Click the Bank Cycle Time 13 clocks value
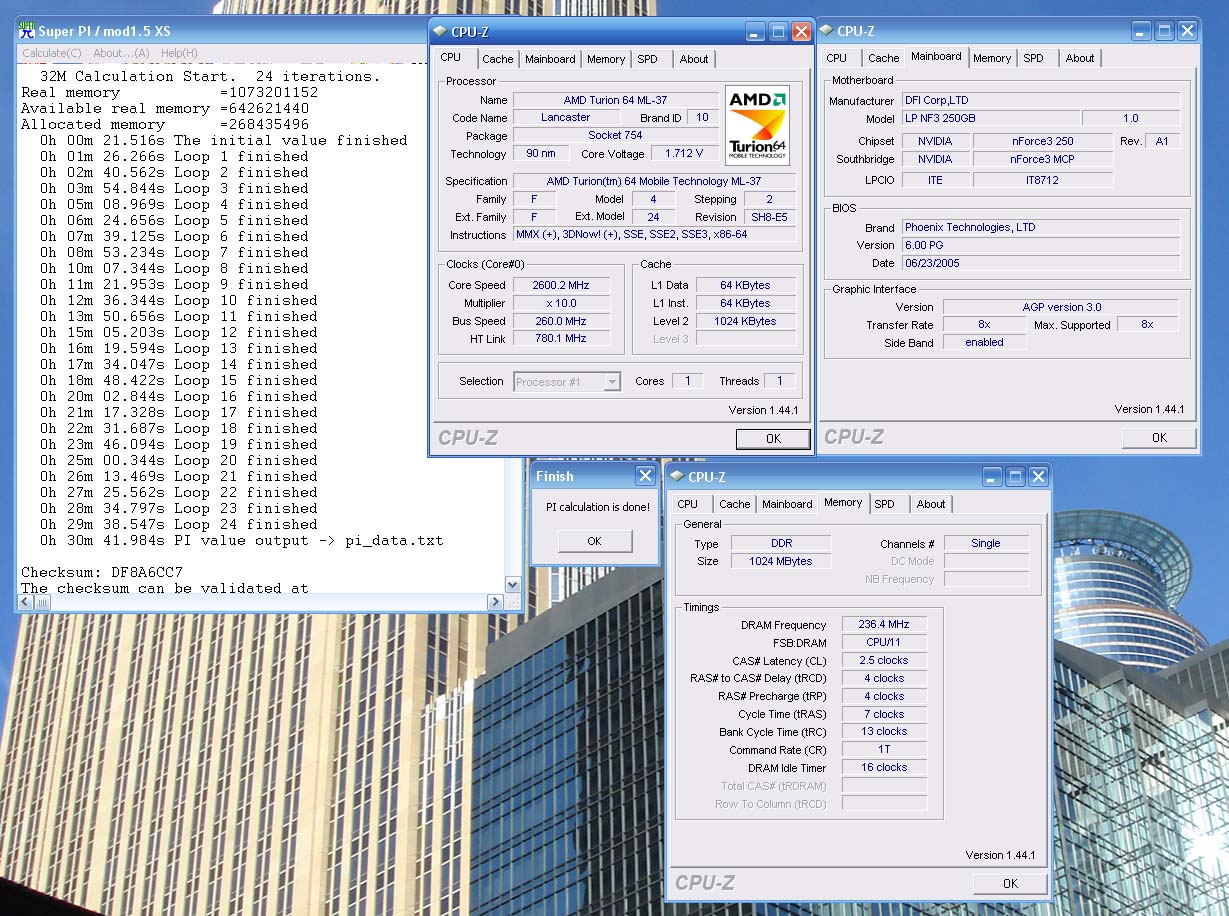Screen dimensions: 1229x916 tap(885, 732)
